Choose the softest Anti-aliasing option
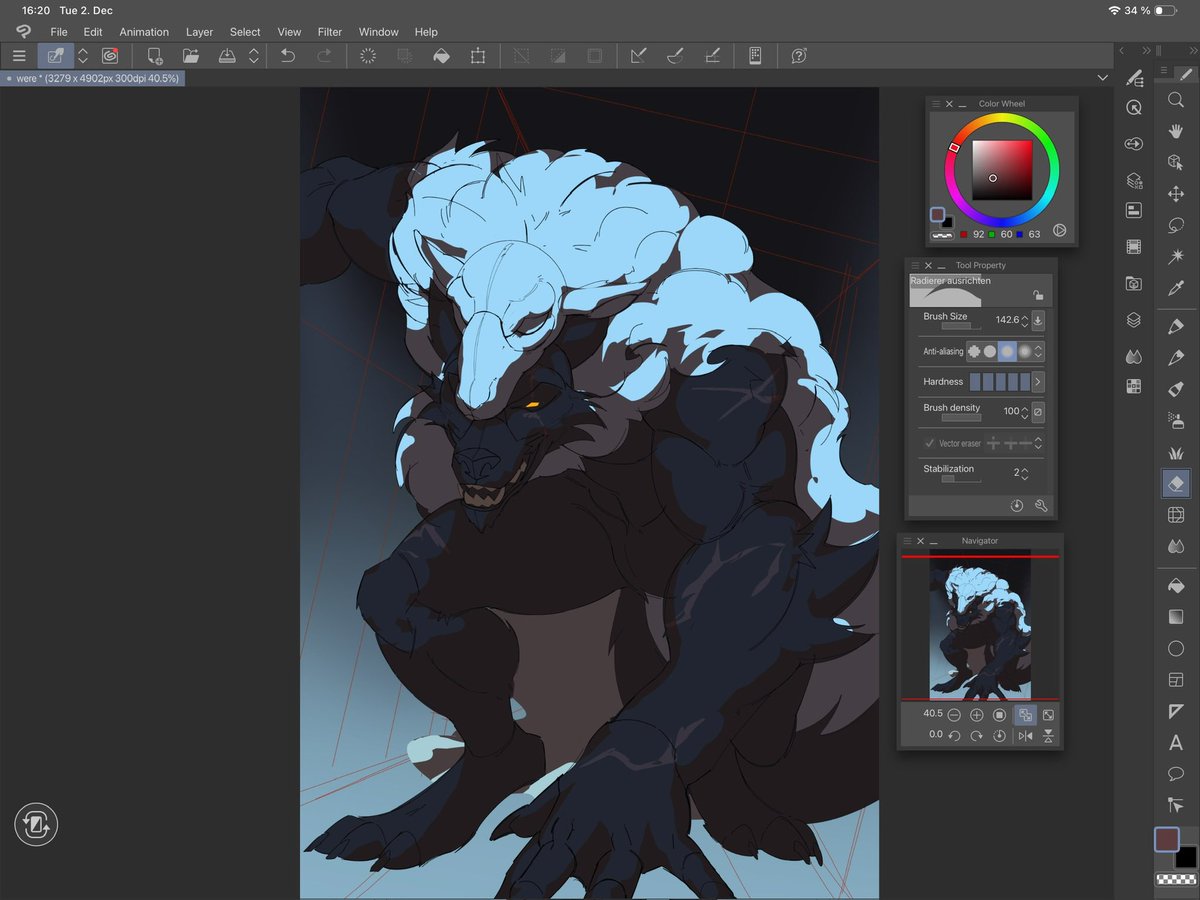 tap(1026, 351)
